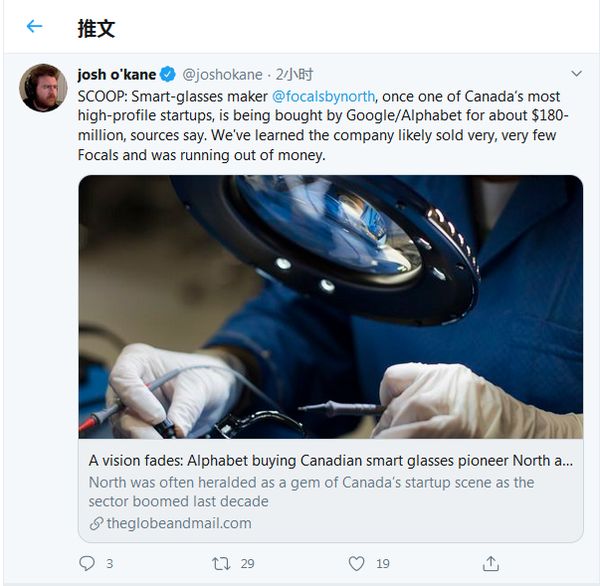600x586 pixels.
Task: Click the 'A vision fades' article headline
Action: 330,461
